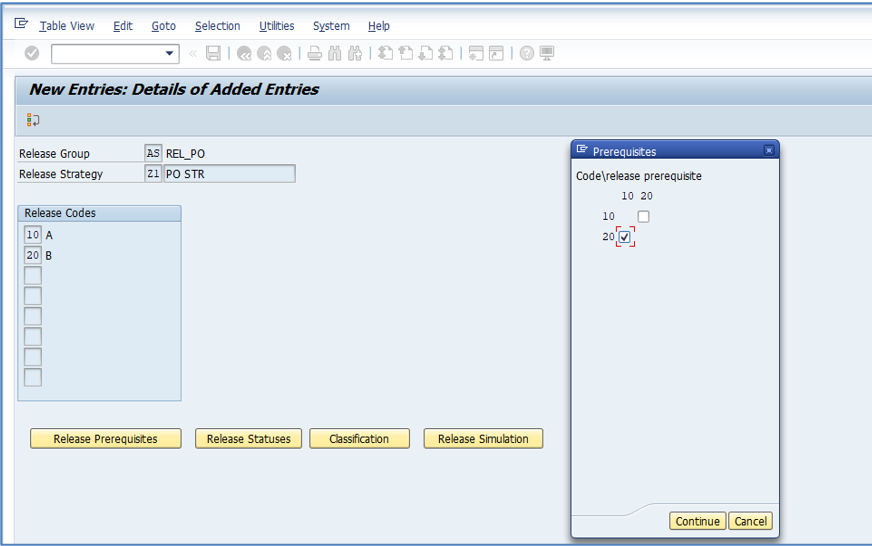Click the Release Statuses button
The width and height of the screenshot is (872, 546).
[249, 439]
